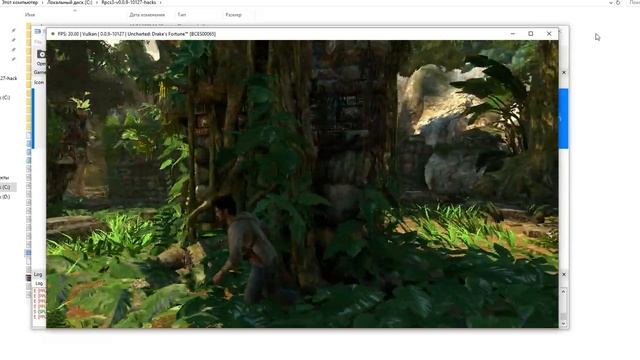Click the Rpcs3-v0.0.9-10127-hacks breadcrumb in Explorer
This screenshot has width=640, height=360.
coord(129,2)
